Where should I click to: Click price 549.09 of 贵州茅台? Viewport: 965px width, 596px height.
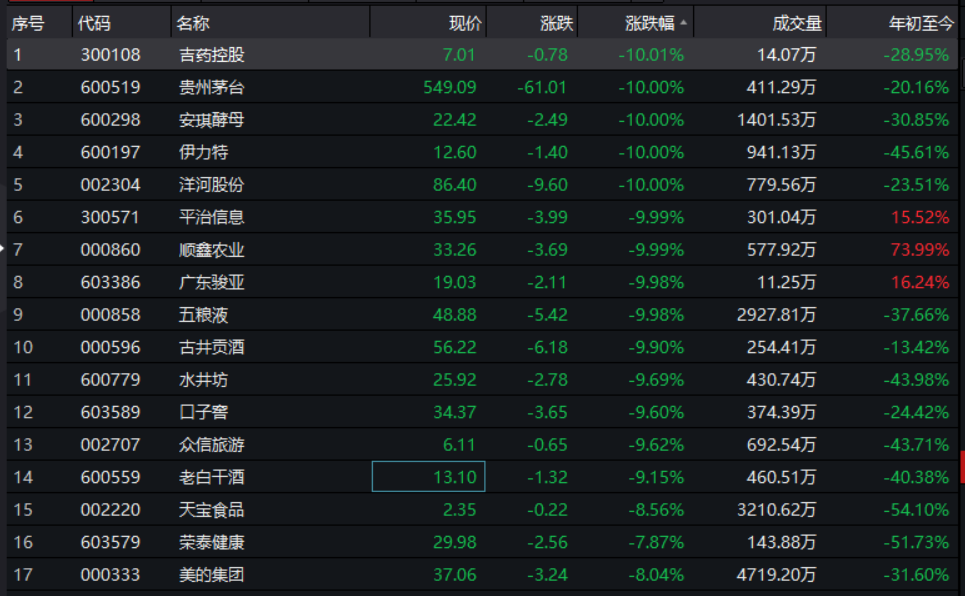coord(450,87)
